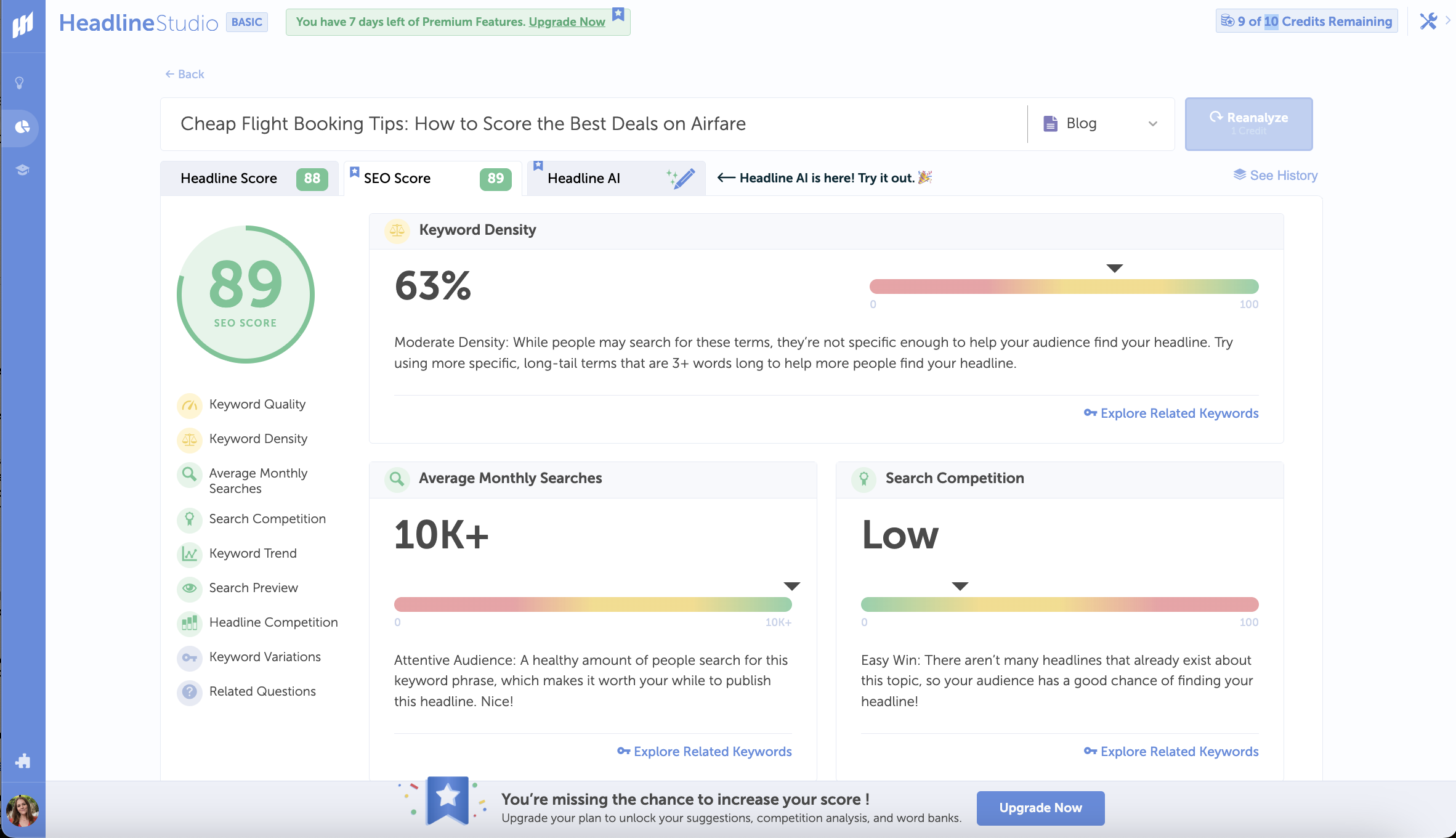
Task: Open the graduation cap icon in sidebar
Action: (x=23, y=170)
